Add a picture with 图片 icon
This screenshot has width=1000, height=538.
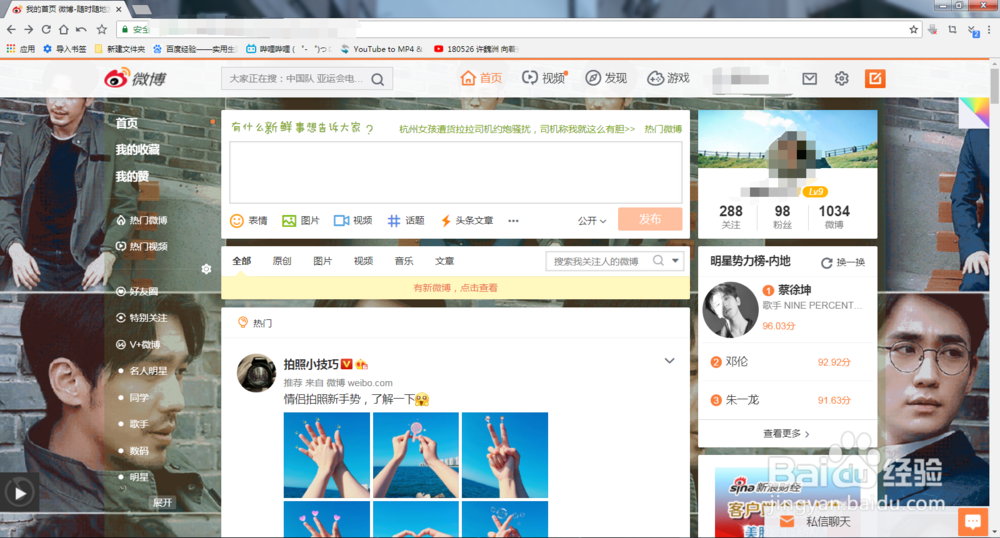pos(301,221)
